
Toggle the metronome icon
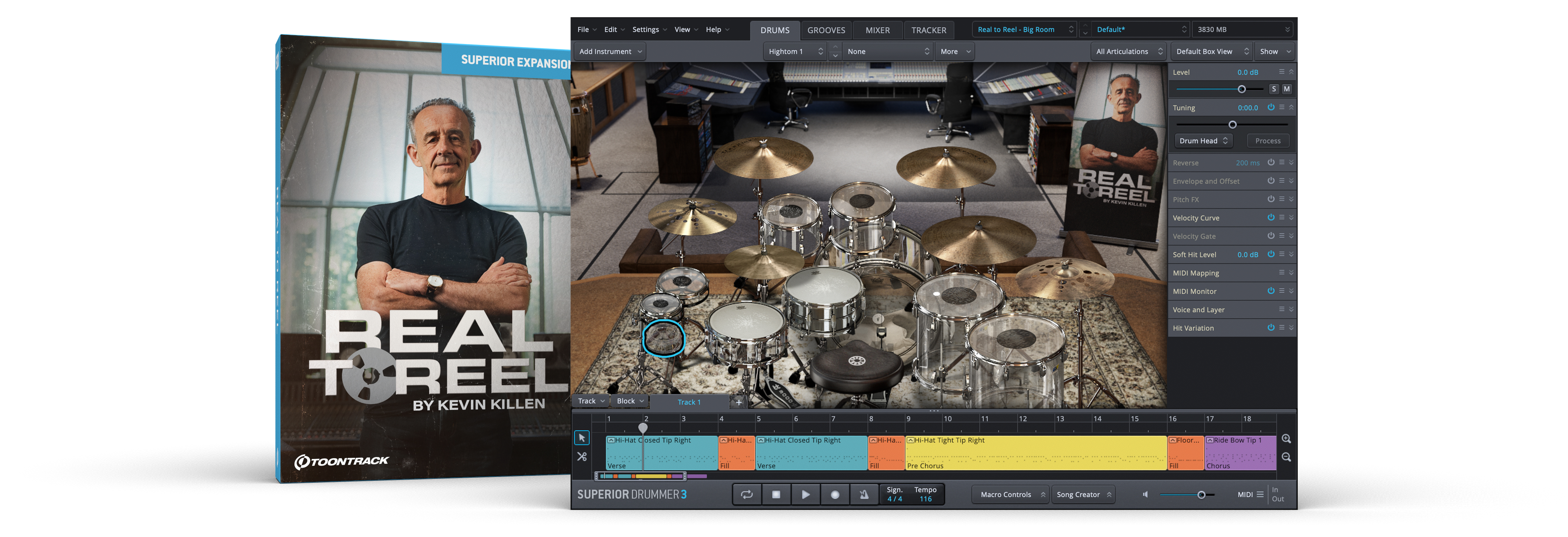coord(864,495)
